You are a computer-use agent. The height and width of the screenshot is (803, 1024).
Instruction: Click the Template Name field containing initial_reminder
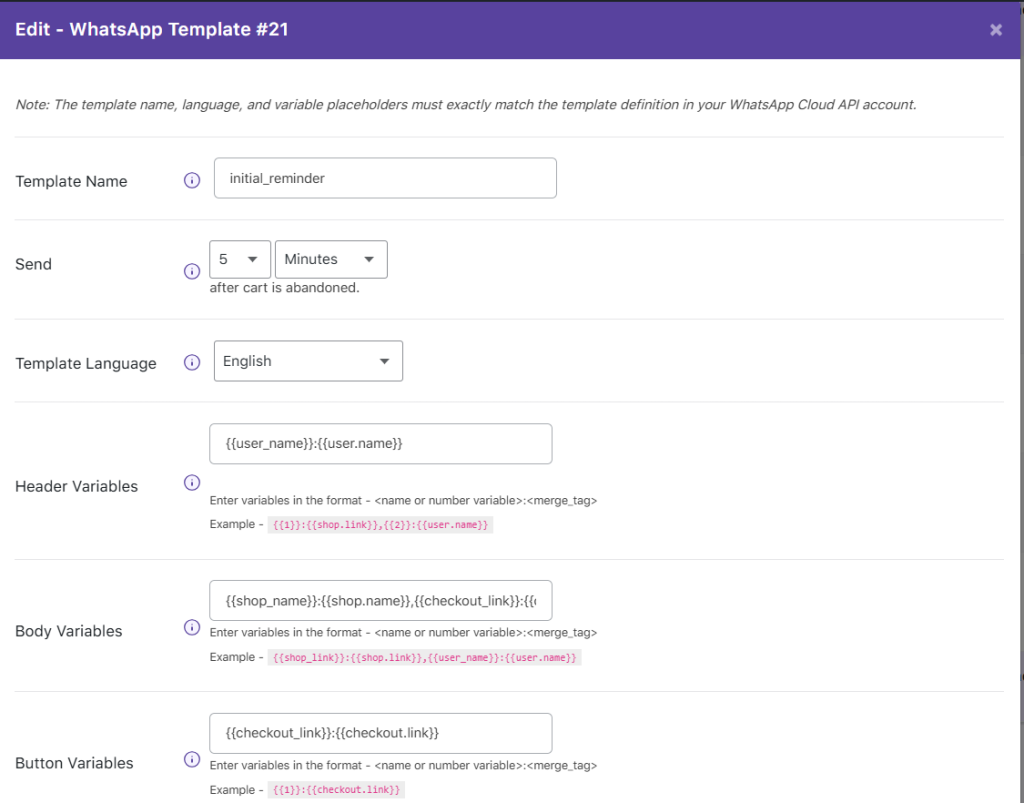click(385, 178)
